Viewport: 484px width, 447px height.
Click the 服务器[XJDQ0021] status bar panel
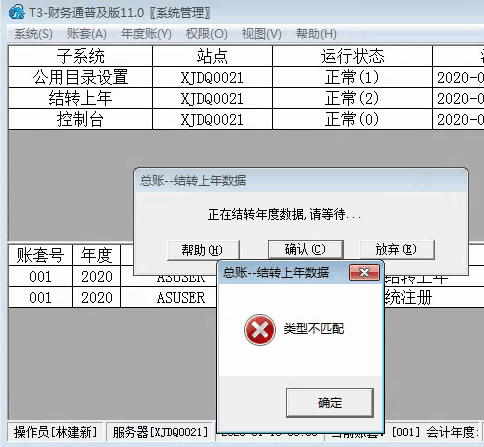pos(160,432)
